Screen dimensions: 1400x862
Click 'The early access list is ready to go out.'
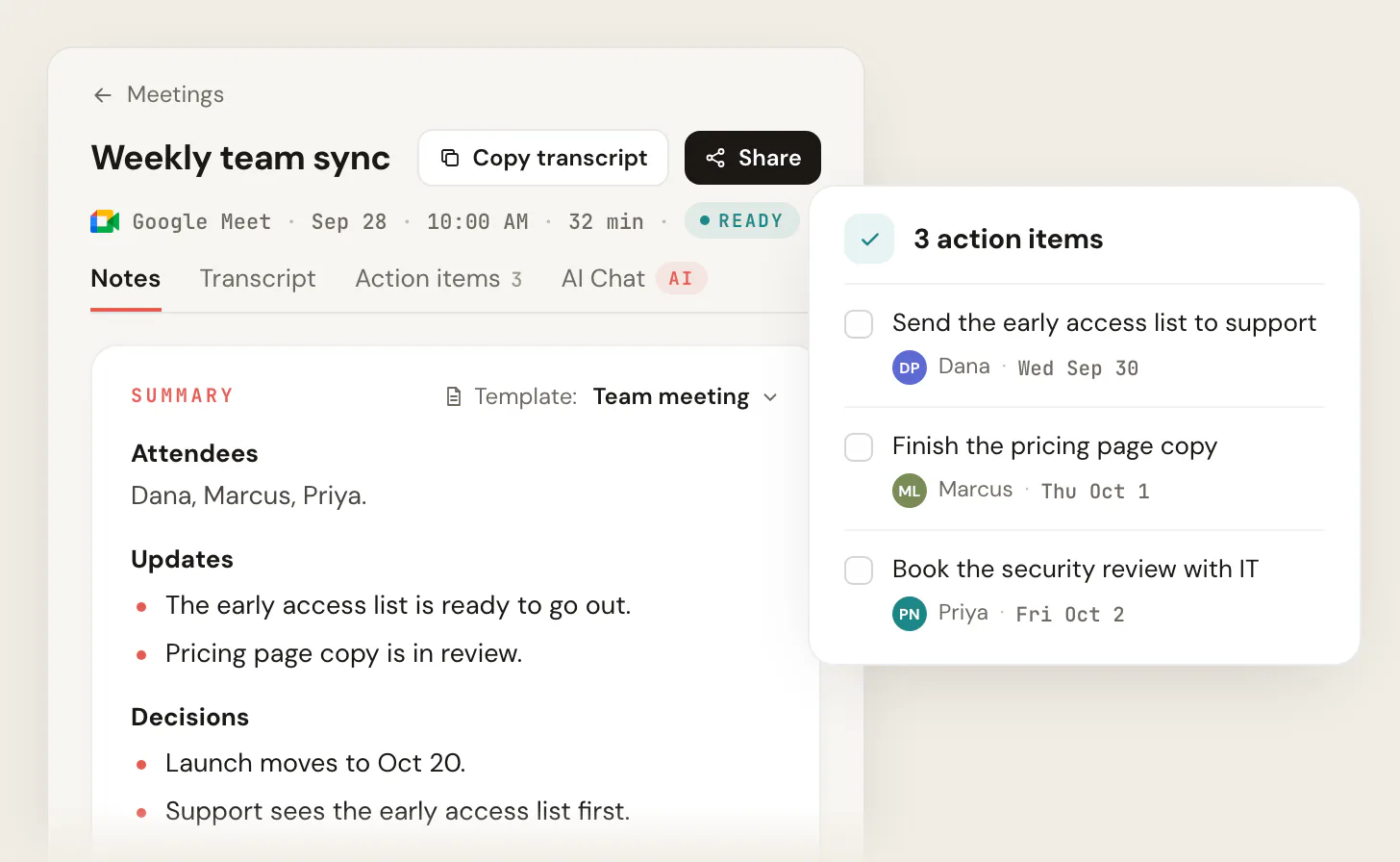tap(398, 605)
